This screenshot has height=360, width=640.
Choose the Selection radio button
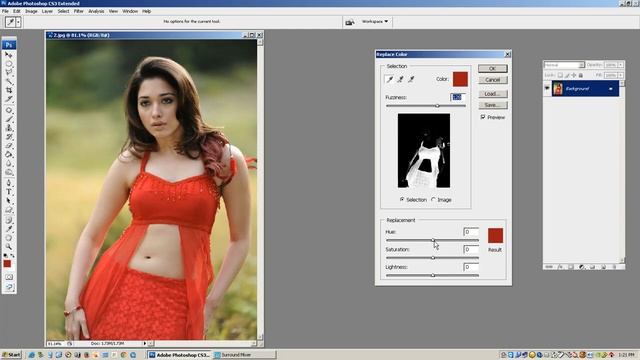402,200
